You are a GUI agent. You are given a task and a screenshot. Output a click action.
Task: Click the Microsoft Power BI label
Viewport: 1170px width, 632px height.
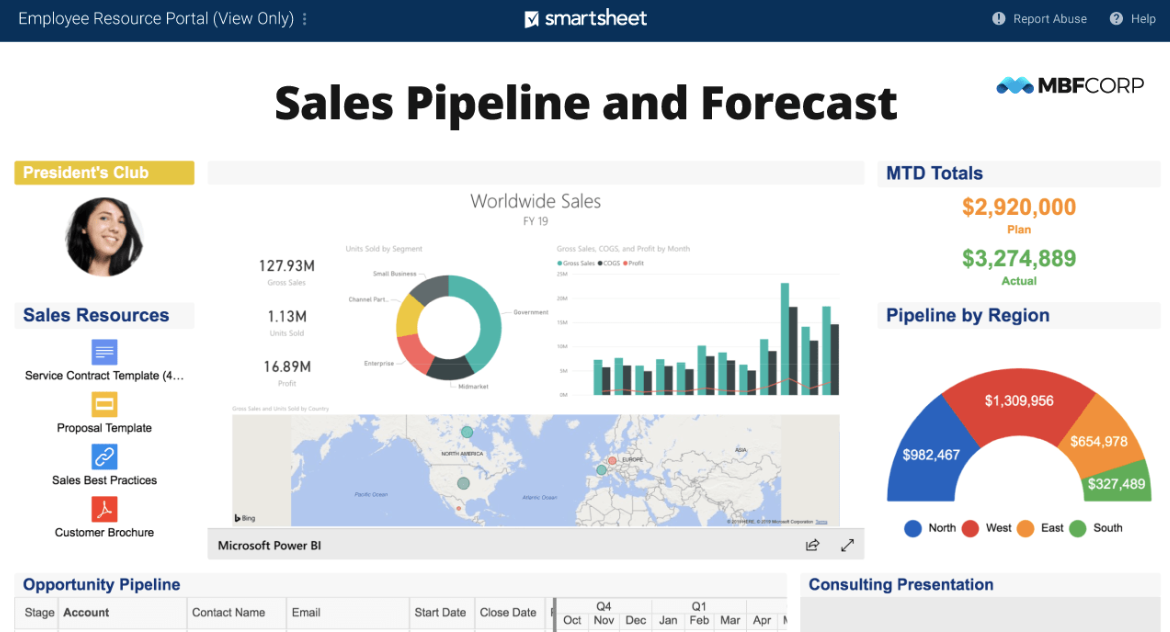click(269, 545)
